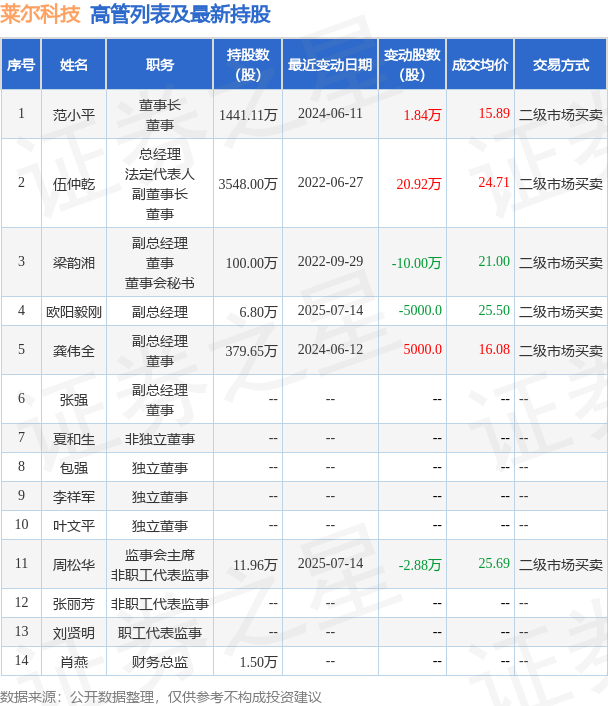608x706 pixels.
Task: Click the 财务总监 position cell
Action: point(160,662)
